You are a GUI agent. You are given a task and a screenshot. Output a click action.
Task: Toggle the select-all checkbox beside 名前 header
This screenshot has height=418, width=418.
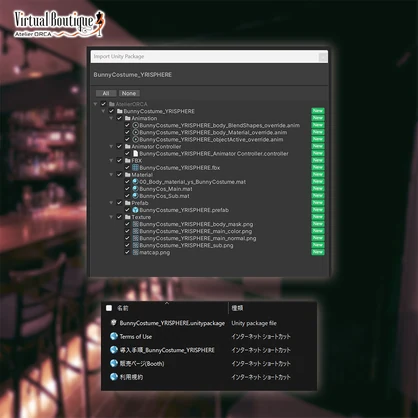coord(109,308)
